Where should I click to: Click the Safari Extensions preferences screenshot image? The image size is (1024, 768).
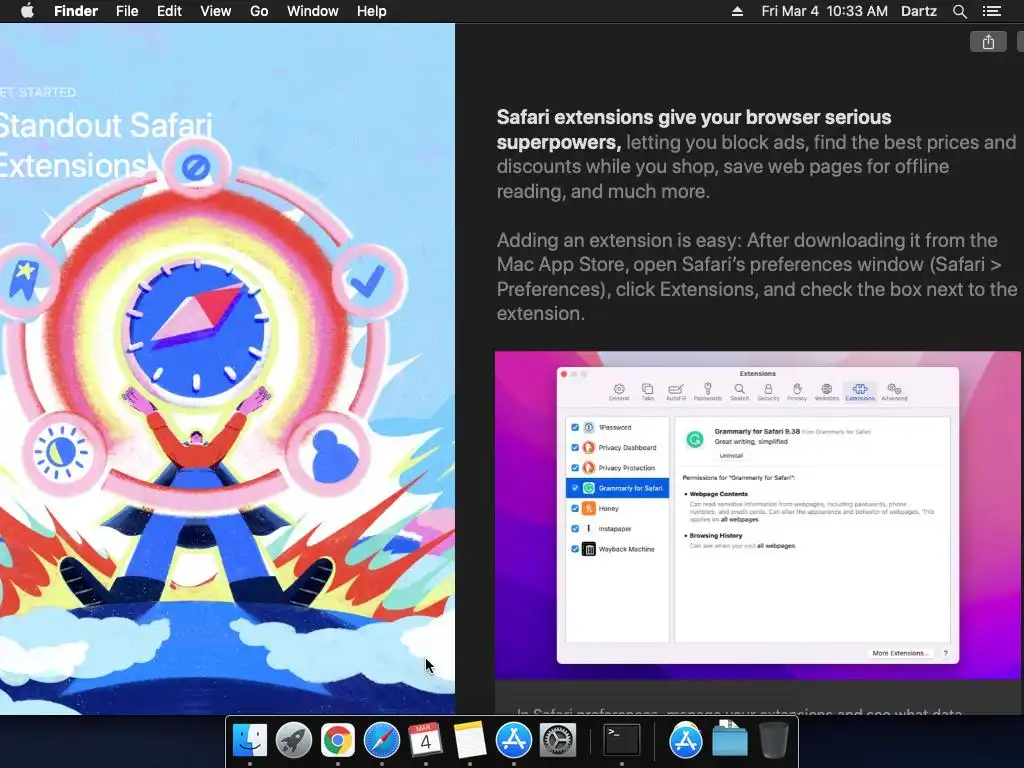[758, 515]
